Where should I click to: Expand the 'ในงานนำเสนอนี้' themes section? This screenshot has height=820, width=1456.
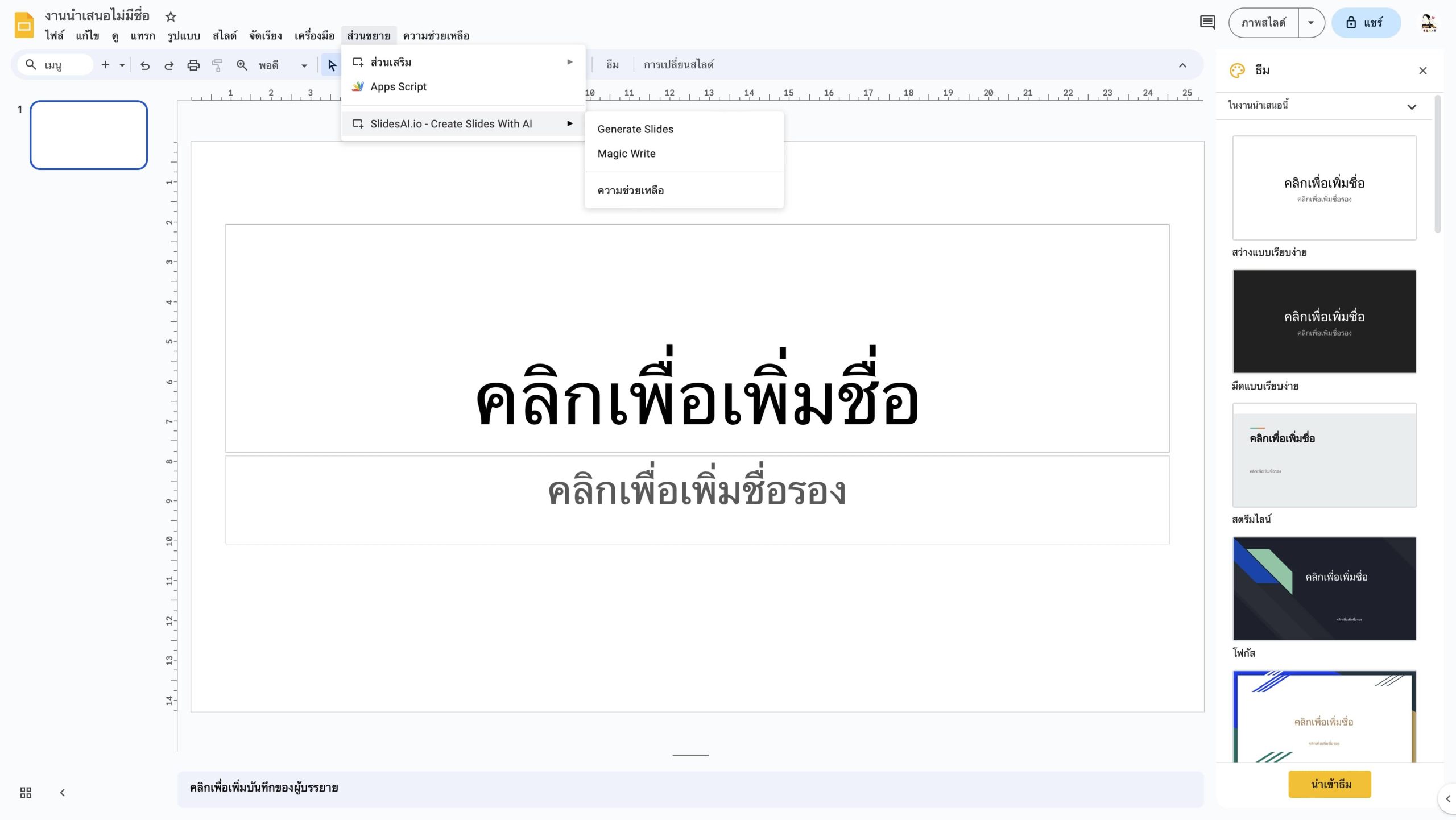[1411, 107]
